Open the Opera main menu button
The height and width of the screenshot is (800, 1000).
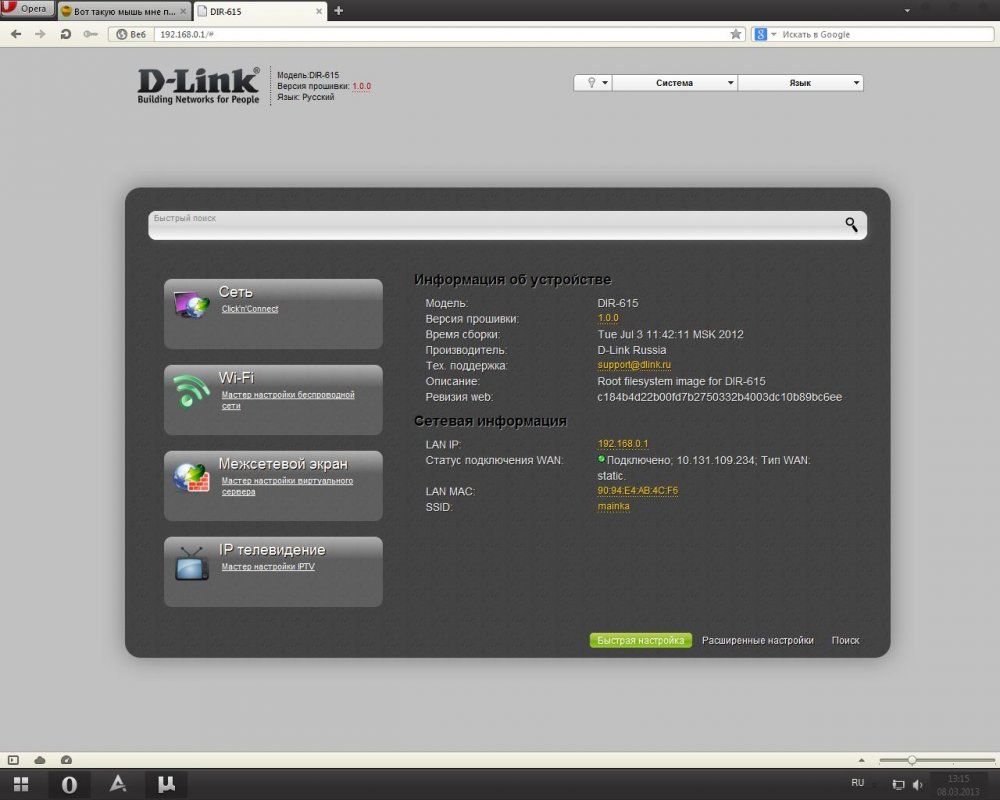(x=27, y=9)
